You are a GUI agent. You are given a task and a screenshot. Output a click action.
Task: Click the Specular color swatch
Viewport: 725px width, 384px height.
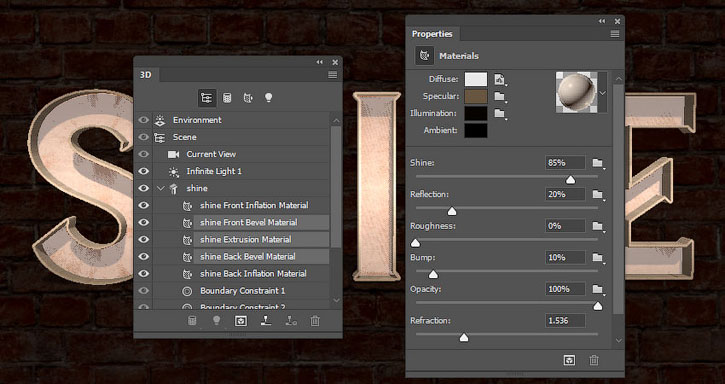click(476, 96)
